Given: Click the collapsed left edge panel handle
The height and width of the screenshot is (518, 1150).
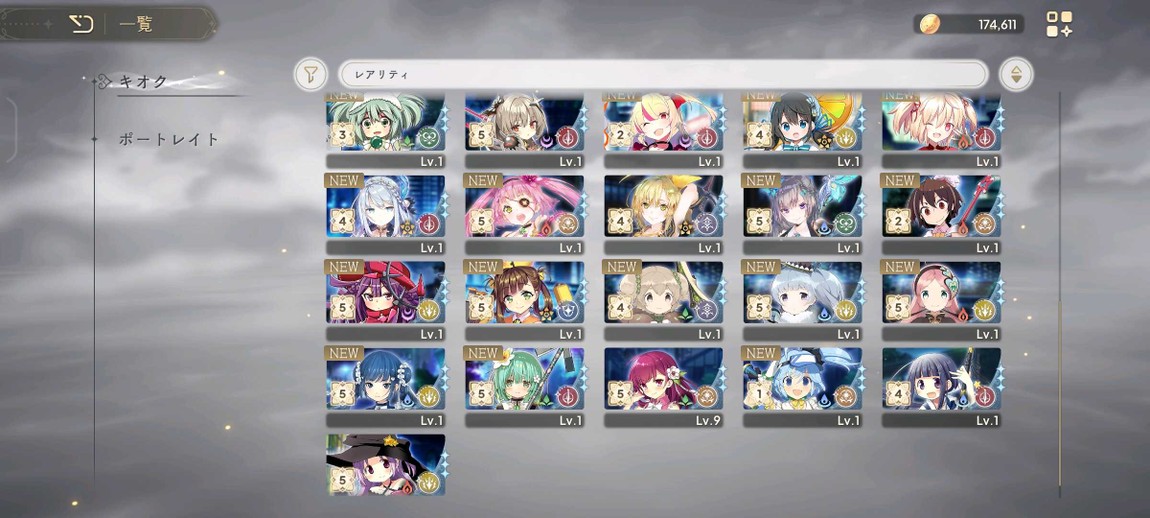Looking at the screenshot, I should coord(9,129).
